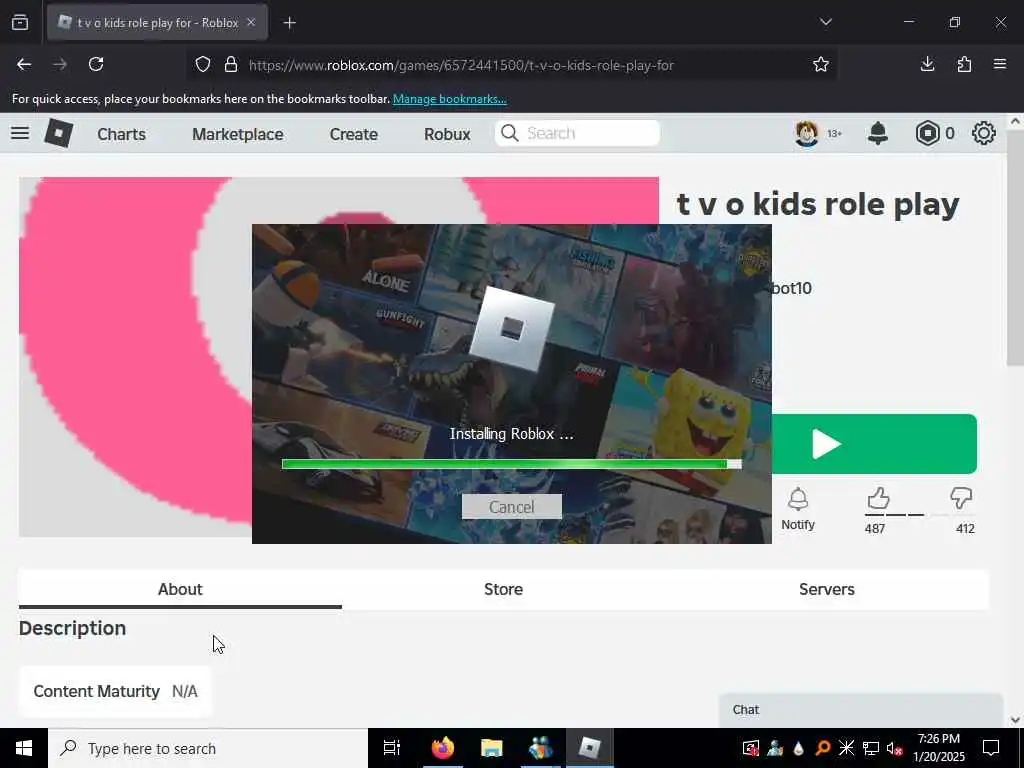Image resolution: width=1024 pixels, height=768 pixels.
Task: Click the muted volume tray icon
Action: pos(894,748)
